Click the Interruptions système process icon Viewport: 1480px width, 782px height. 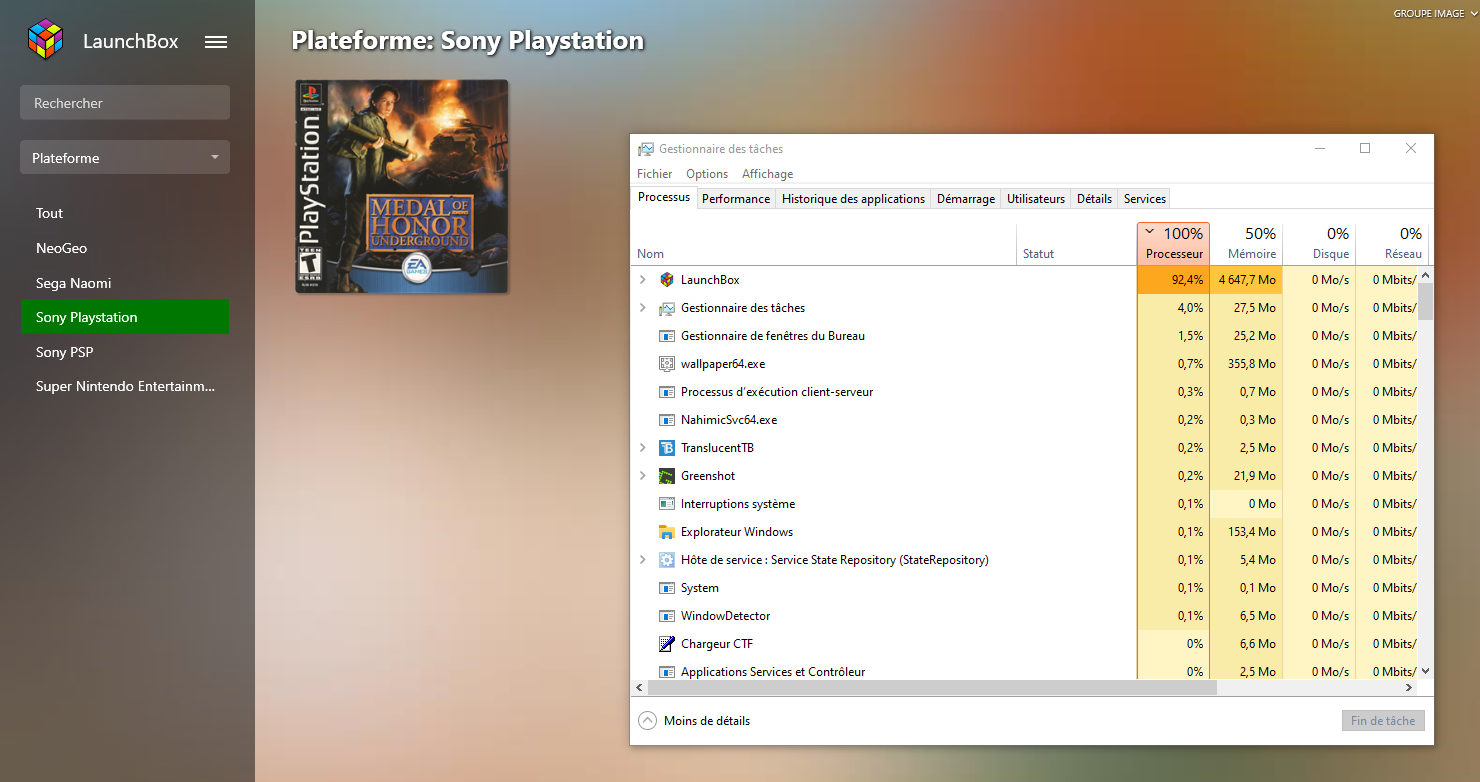pos(667,504)
